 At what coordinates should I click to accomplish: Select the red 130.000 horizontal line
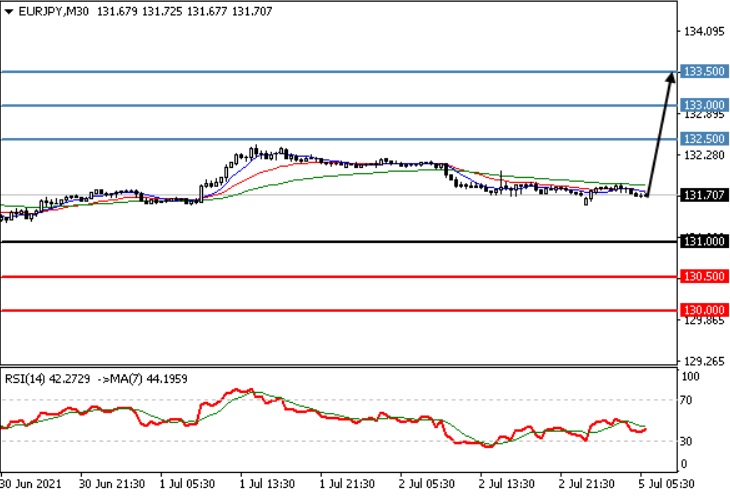[338, 310]
